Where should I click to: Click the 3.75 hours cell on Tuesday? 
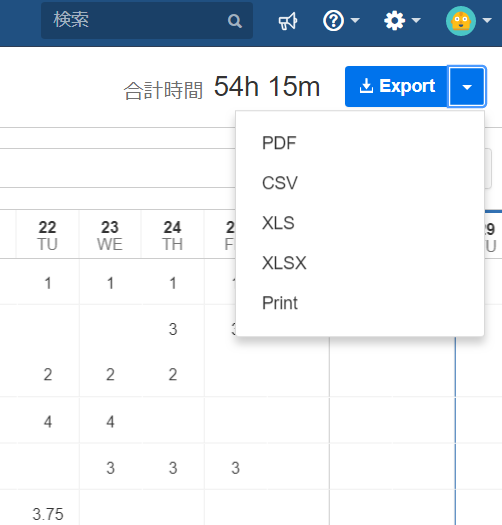pyautogui.click(x=48, y=514)
